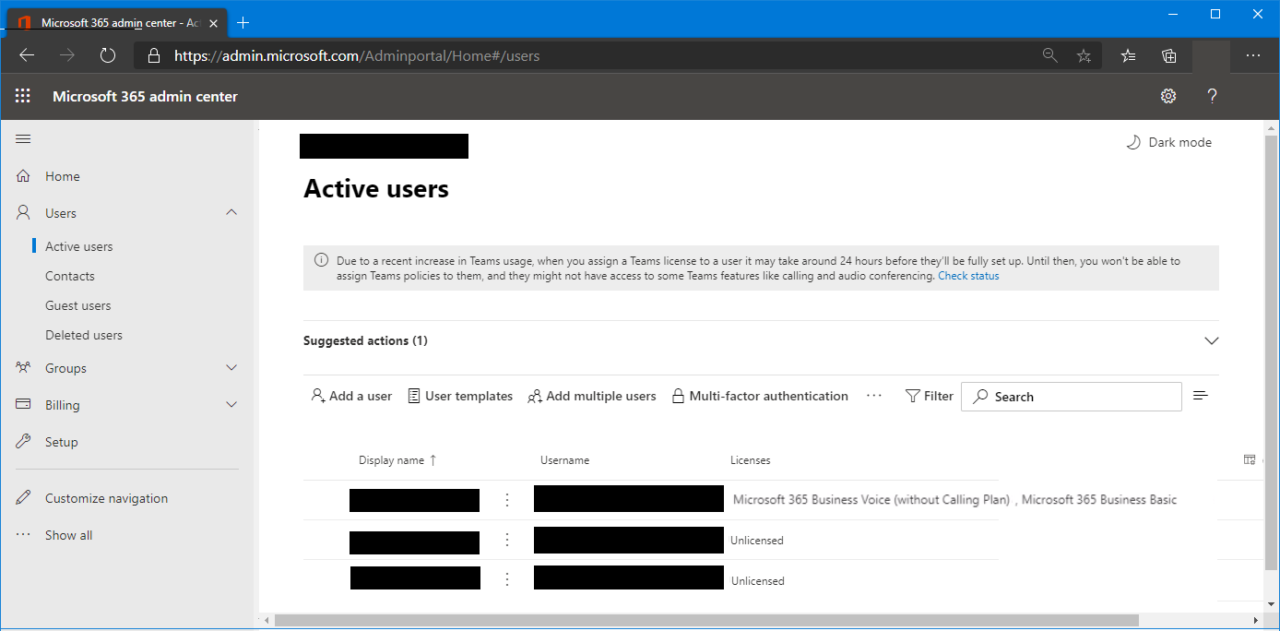Open more actions via the toolbar ellipsis
This screenshot has width=1280, height=631.
(874, 396)
